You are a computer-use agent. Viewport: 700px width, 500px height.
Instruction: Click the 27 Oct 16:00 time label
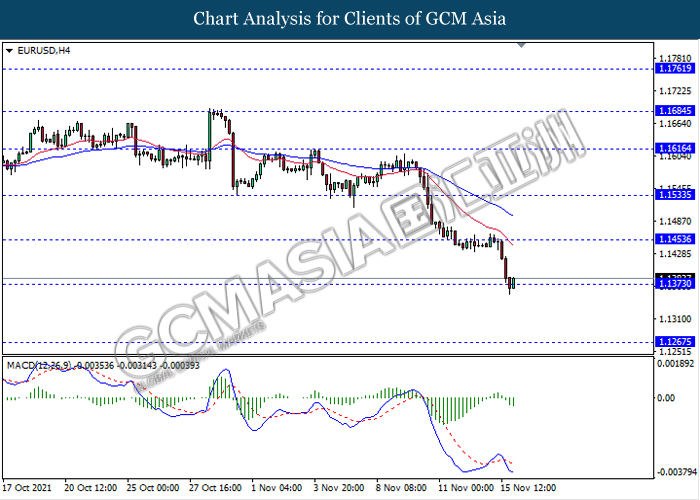(x=215, y=488)
